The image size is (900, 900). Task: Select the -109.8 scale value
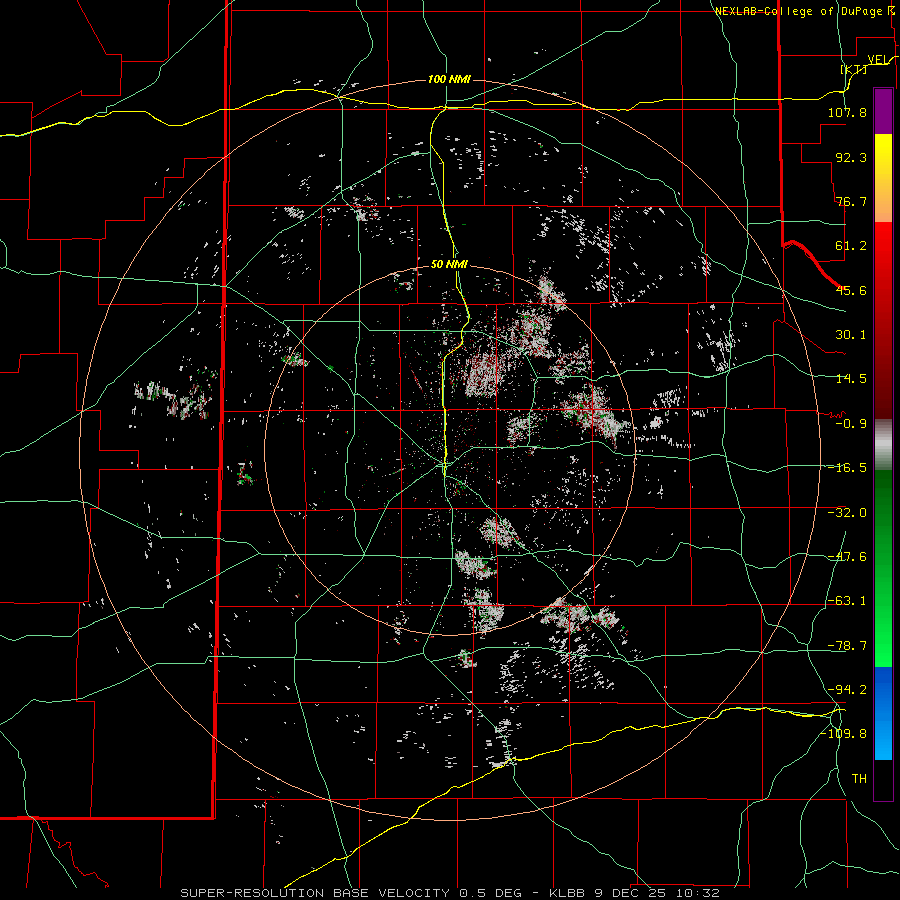pos(843,734)
